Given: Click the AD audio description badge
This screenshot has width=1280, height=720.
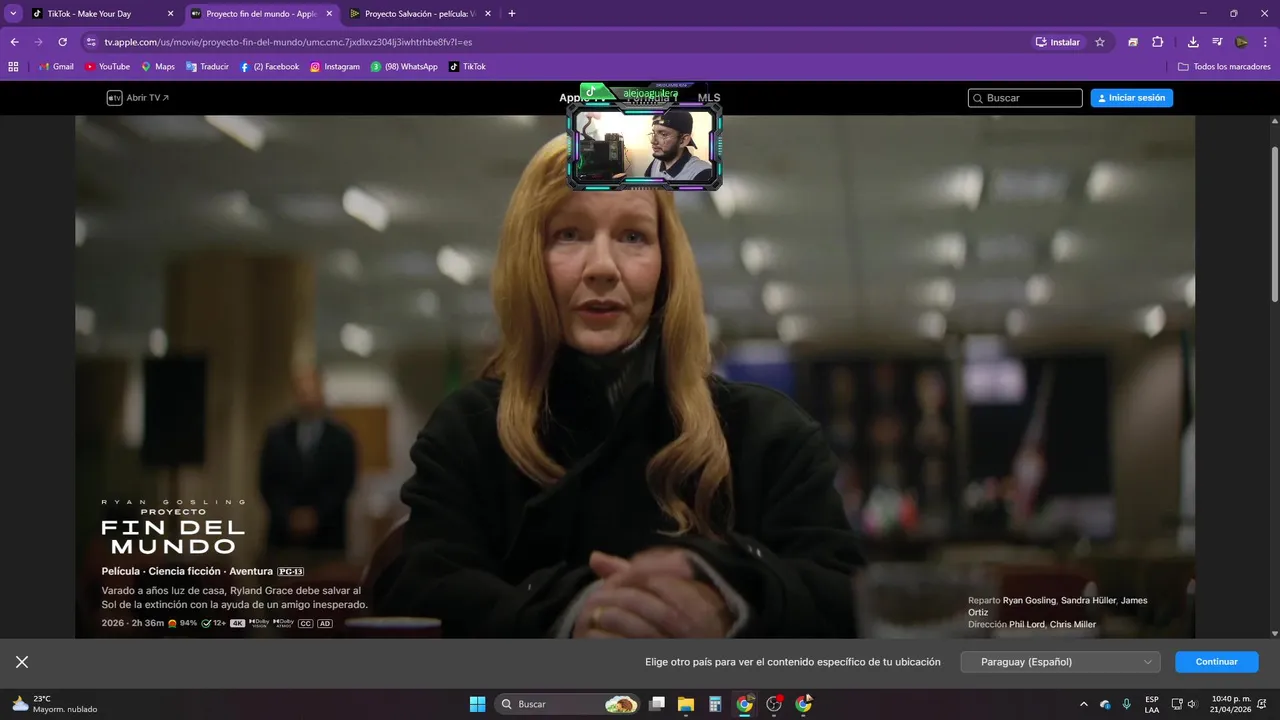Looking at the screenshot, I should click(x=325, y=623).
